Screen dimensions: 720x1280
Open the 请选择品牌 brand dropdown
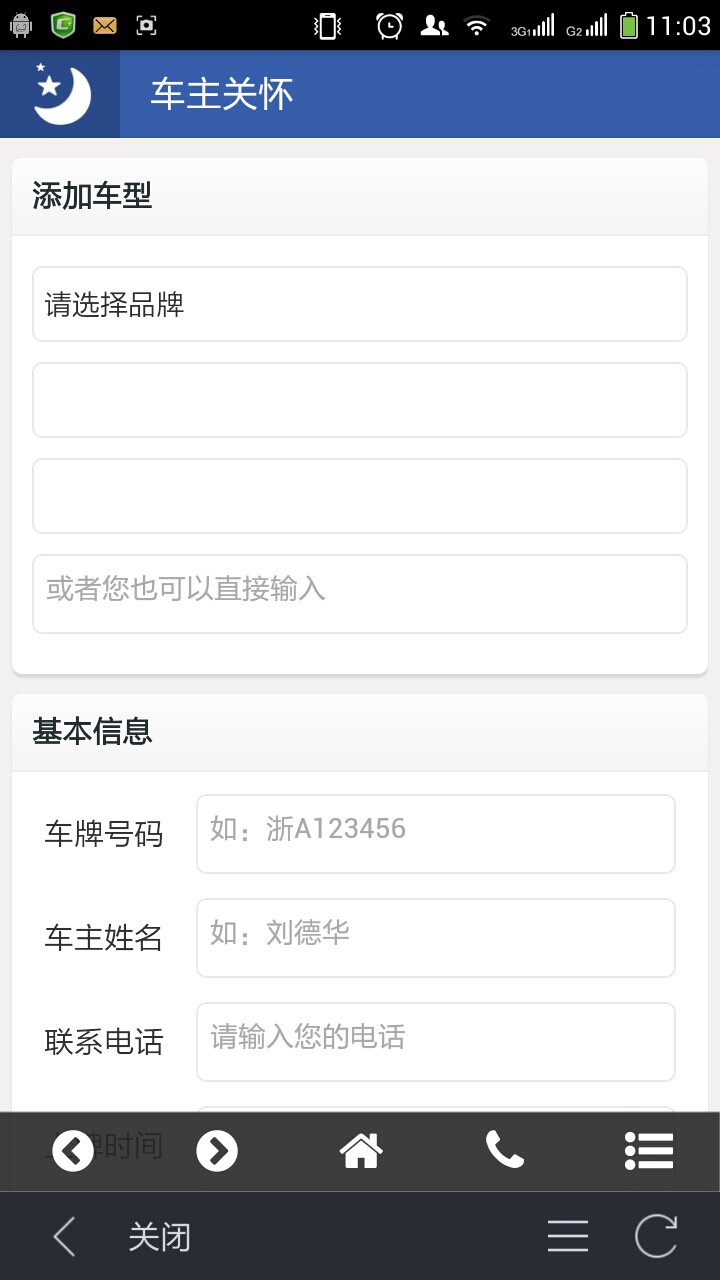360,304
